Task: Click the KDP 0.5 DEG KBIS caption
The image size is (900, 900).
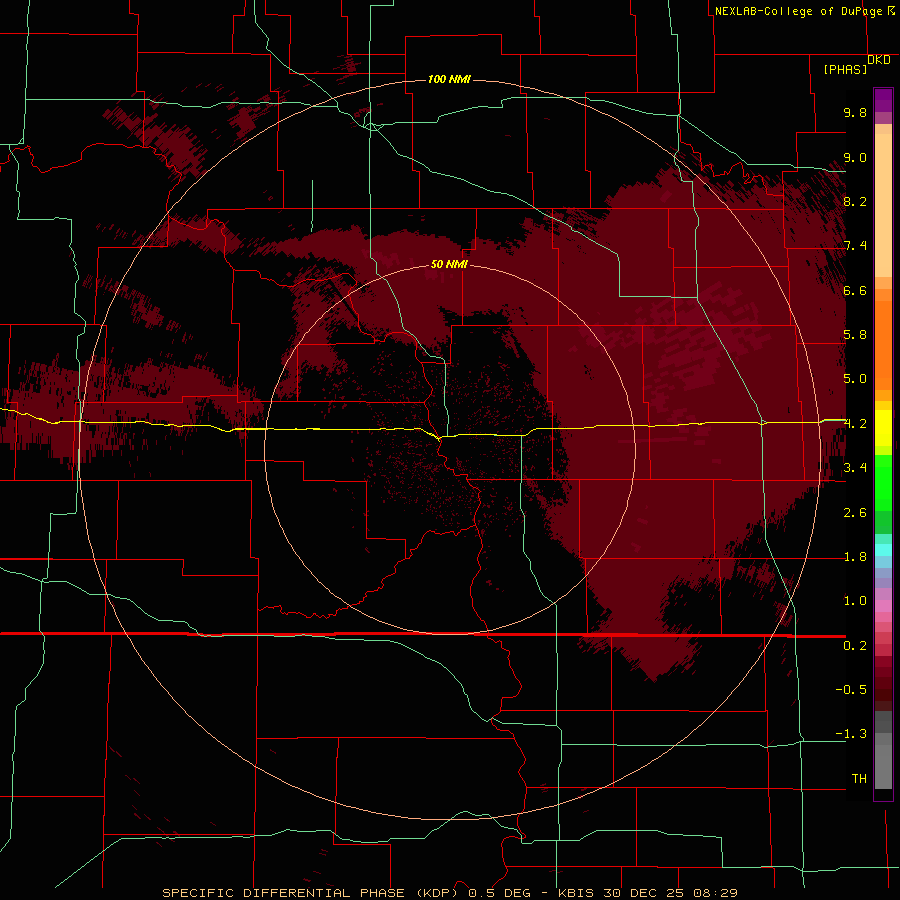Action: coord(449,893)
